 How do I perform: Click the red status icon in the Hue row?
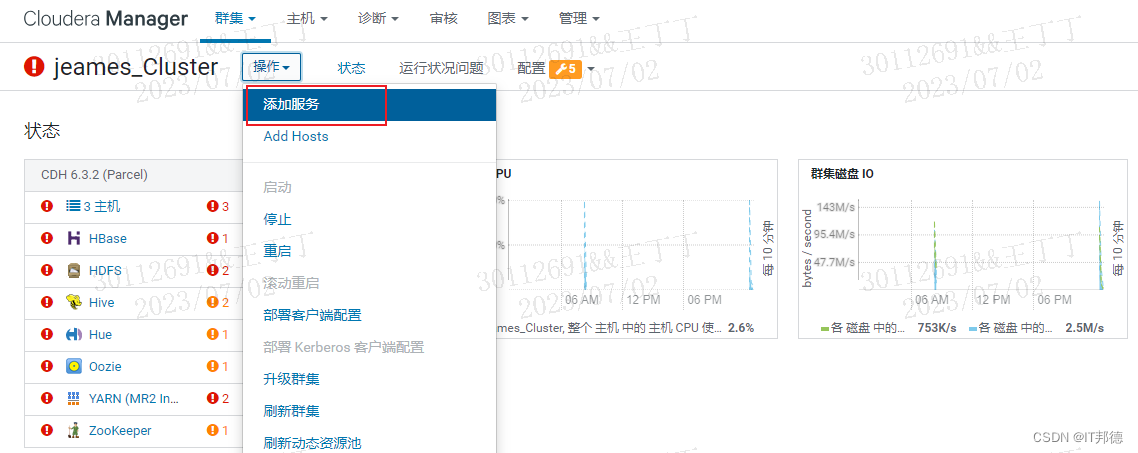click(x=47, y=335)
